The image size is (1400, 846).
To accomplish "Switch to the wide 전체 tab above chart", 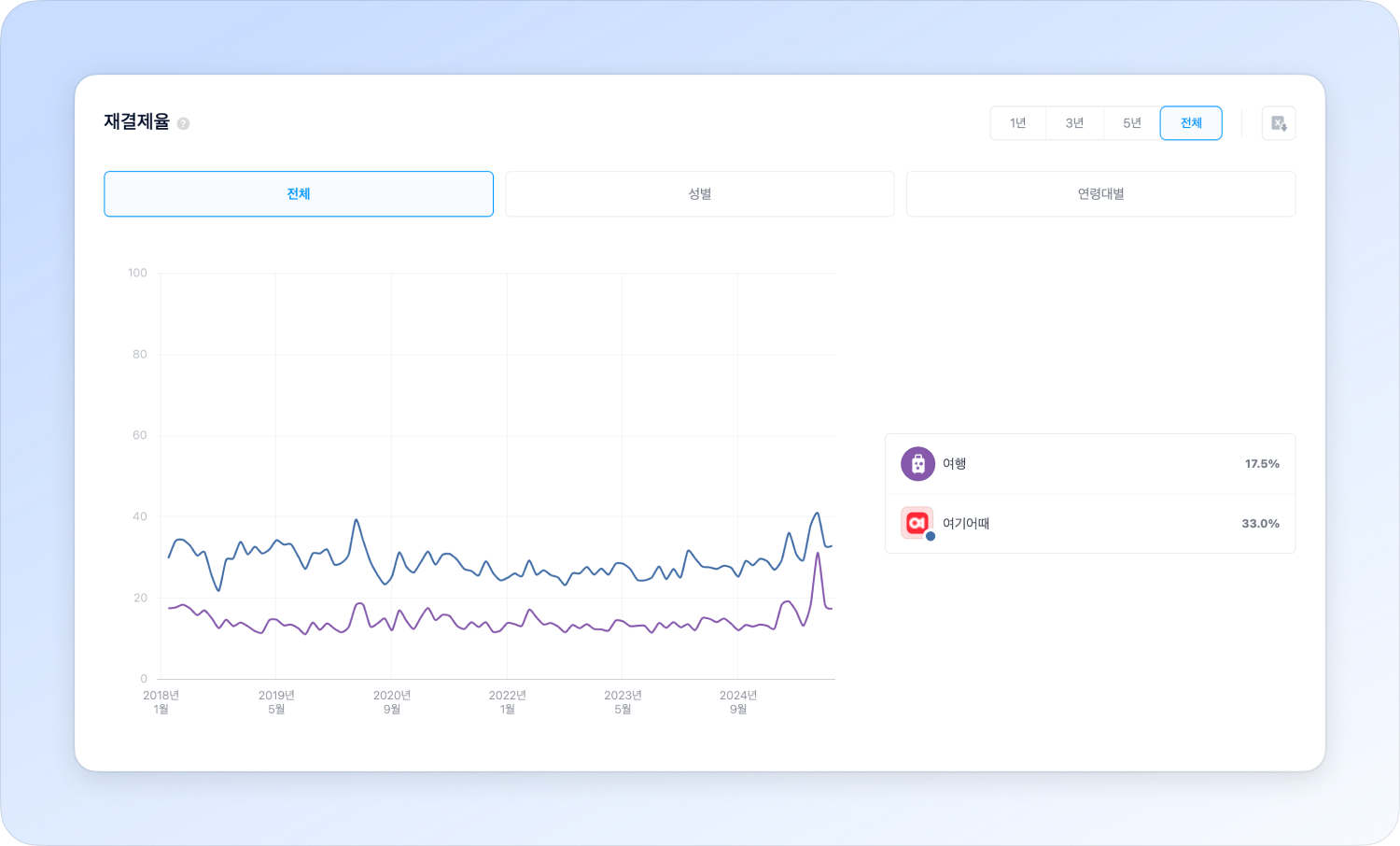I will pyautogui.click(x=299, y=194).
